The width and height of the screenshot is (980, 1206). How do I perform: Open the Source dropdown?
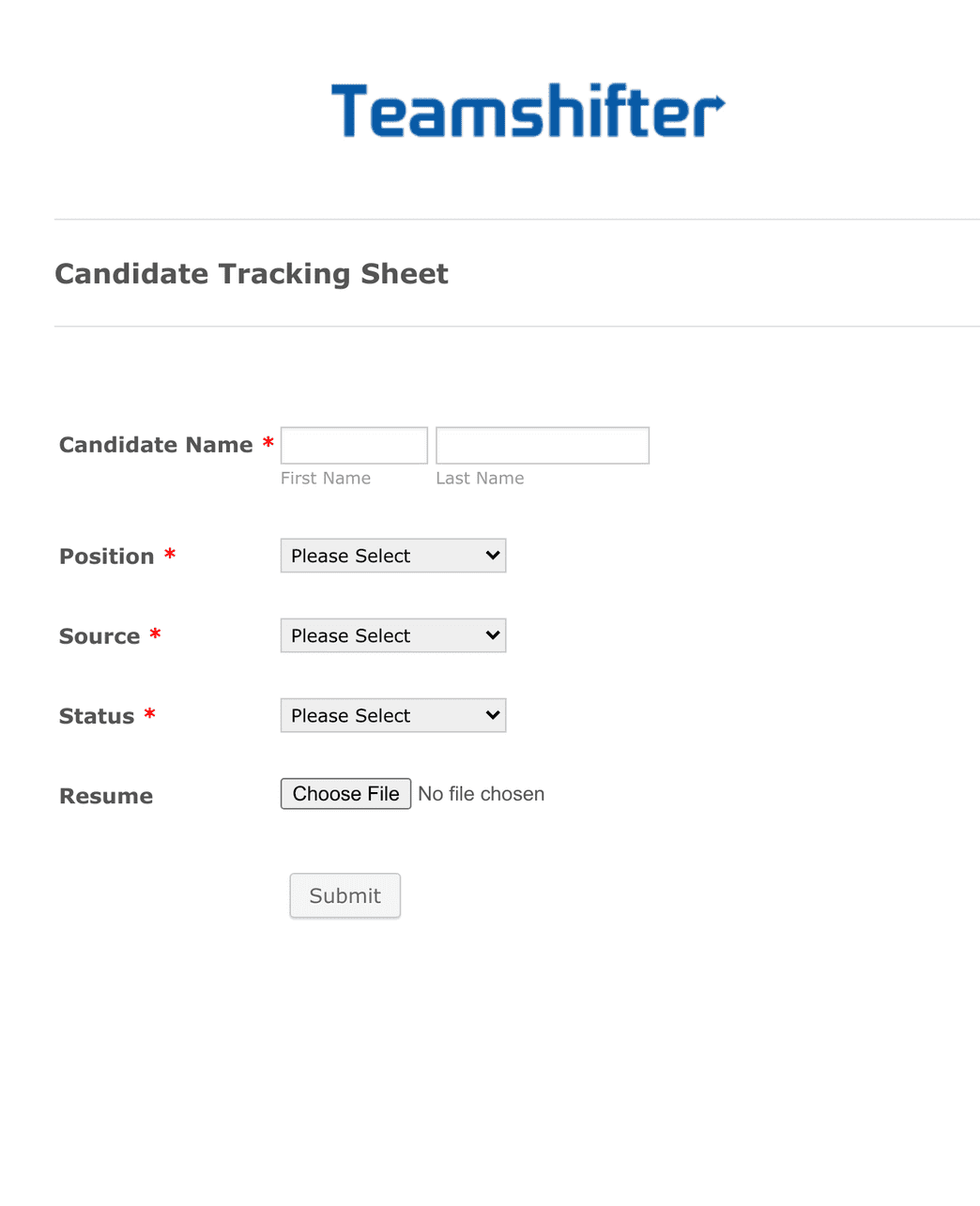point(392,635)
